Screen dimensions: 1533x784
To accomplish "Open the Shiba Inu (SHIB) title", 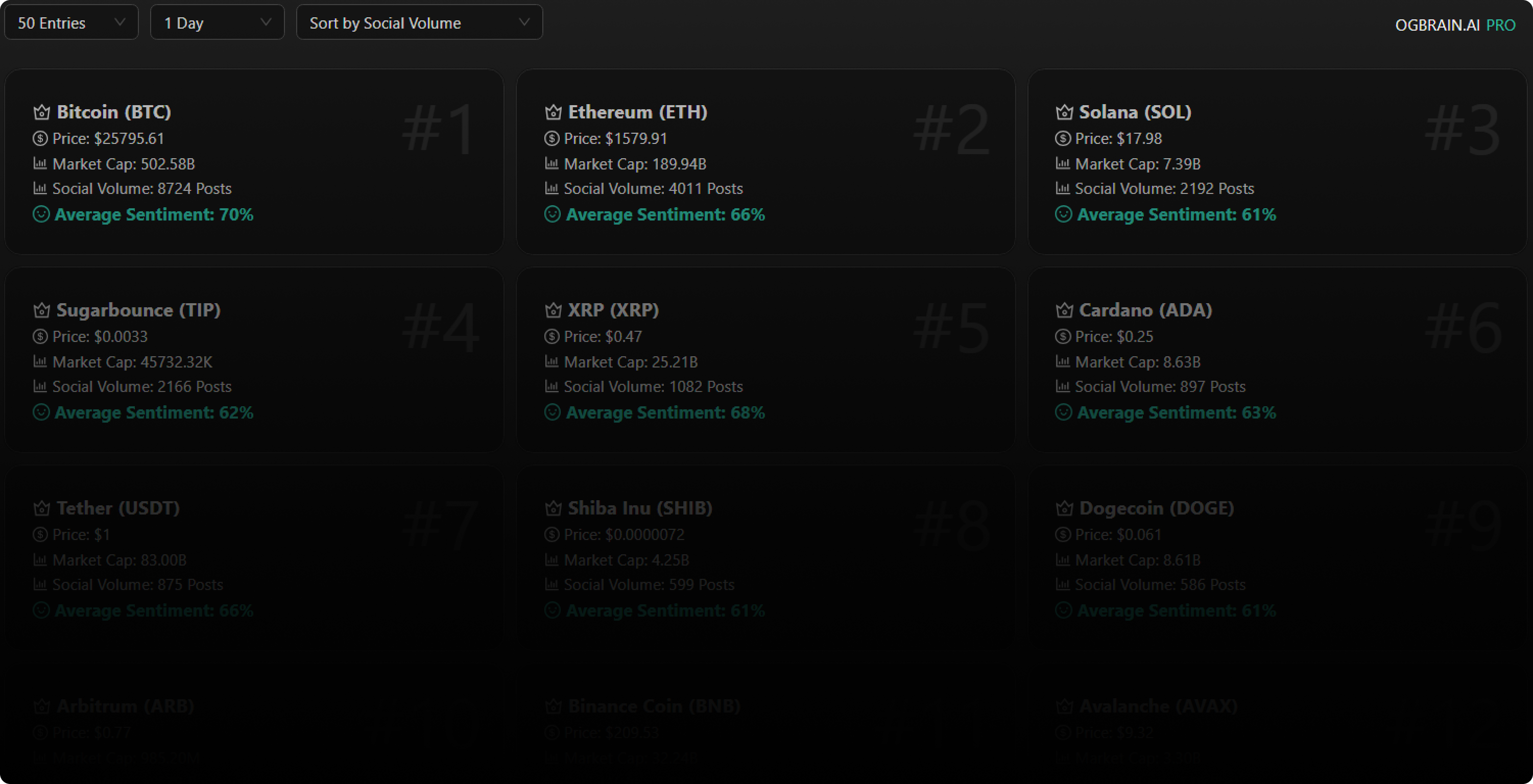I will [x=640, y=508].
